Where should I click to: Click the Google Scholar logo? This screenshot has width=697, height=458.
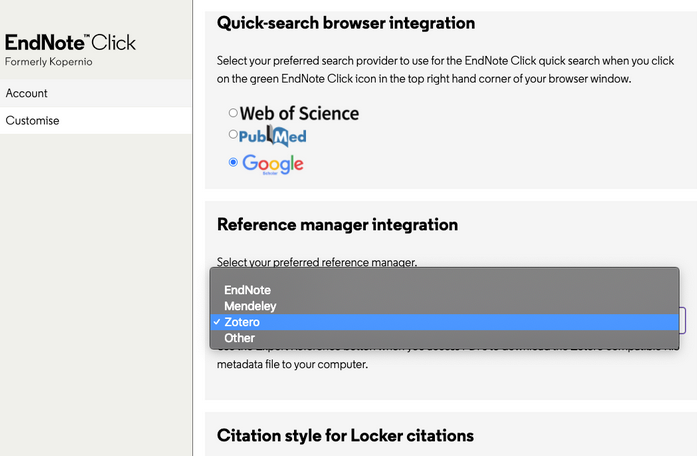click(x=273, y=164)
